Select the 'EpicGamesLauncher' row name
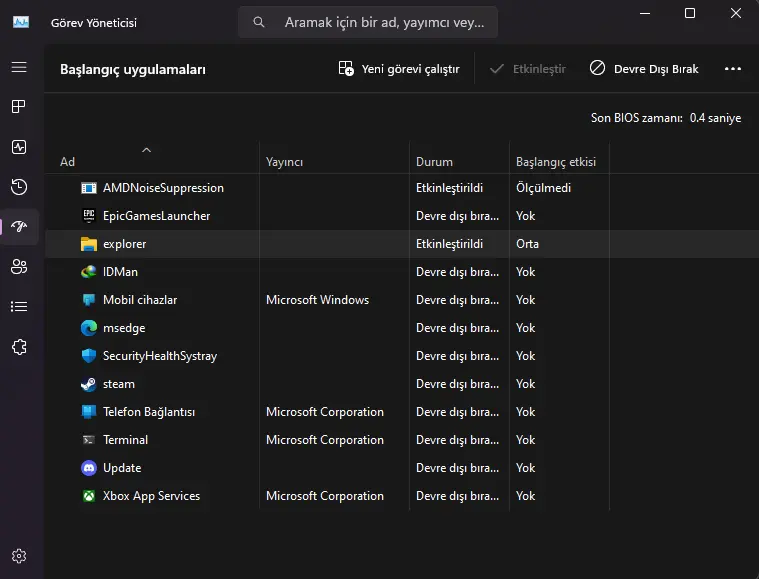 point(156,216)
